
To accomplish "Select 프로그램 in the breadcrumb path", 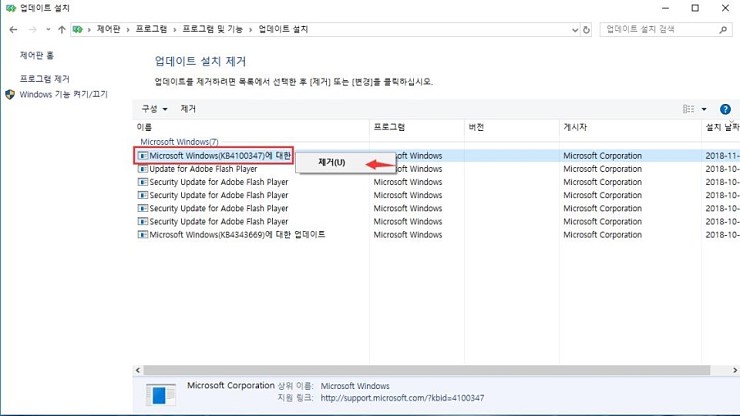I will point(151,29).
